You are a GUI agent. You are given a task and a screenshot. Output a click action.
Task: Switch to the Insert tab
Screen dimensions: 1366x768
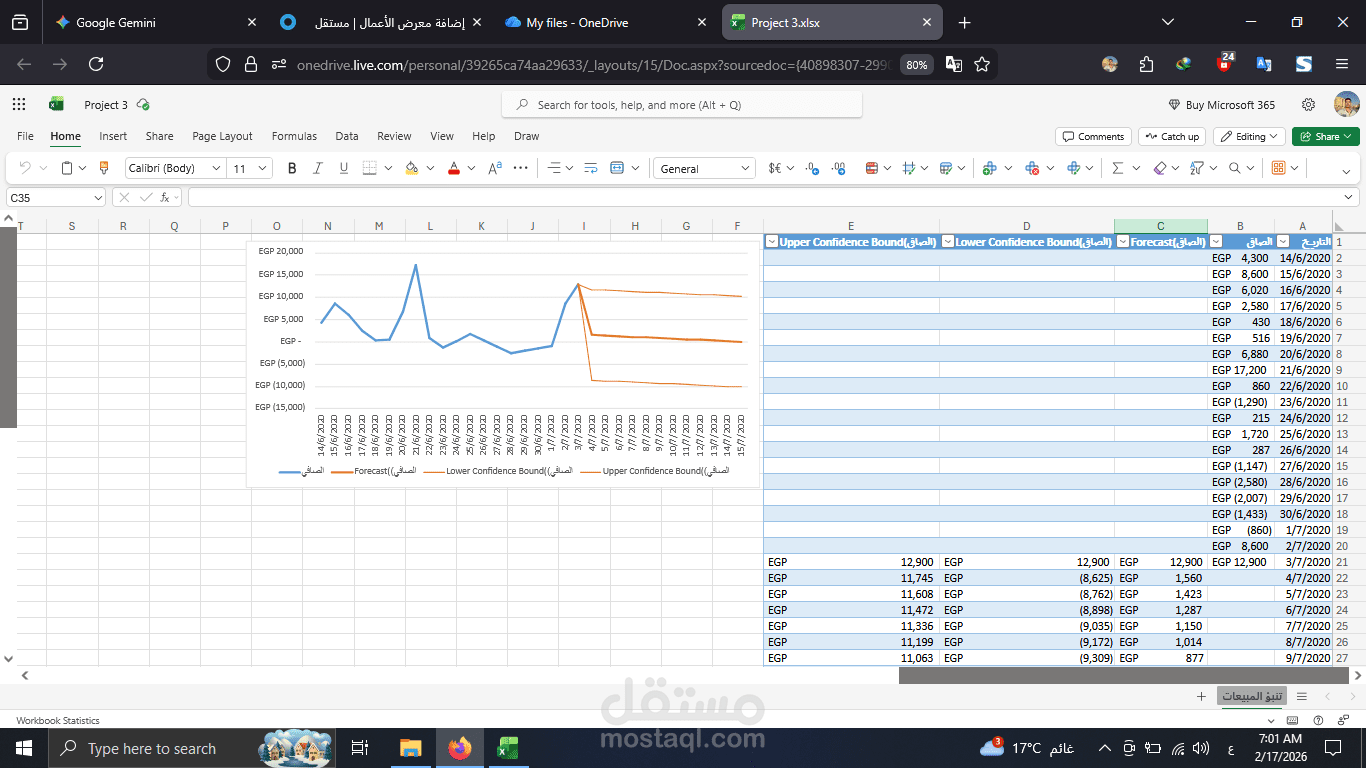coord(113,136)
